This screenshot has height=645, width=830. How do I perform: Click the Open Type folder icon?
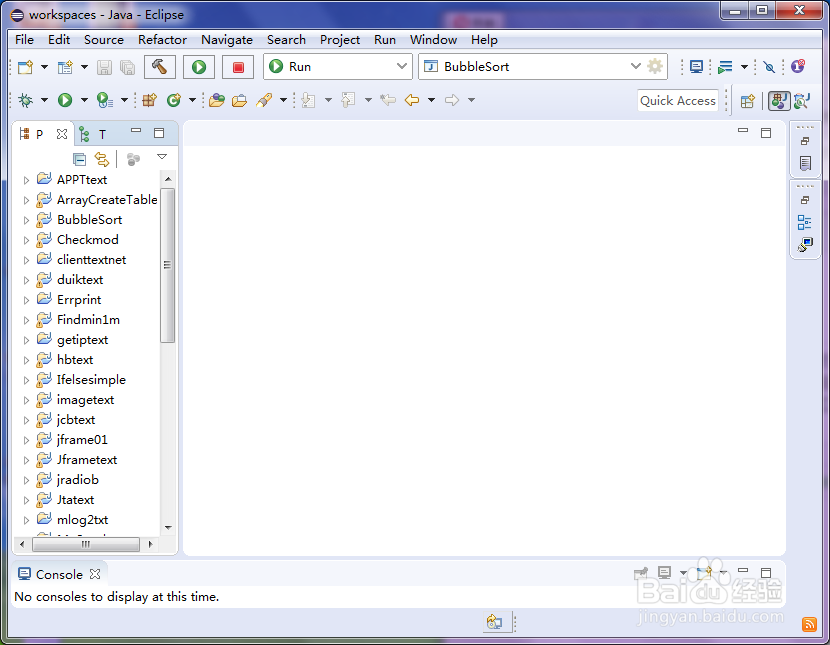tap(216, 99)
